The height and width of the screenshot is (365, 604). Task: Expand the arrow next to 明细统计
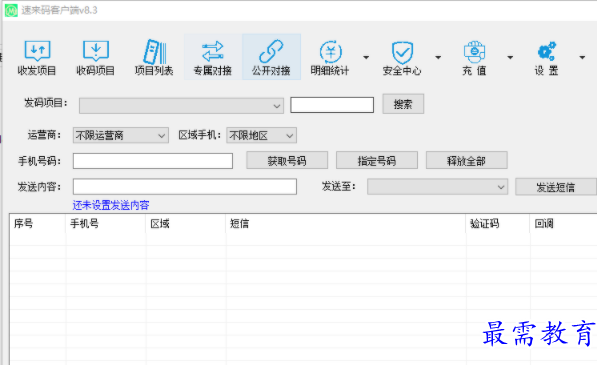[366, 57]
